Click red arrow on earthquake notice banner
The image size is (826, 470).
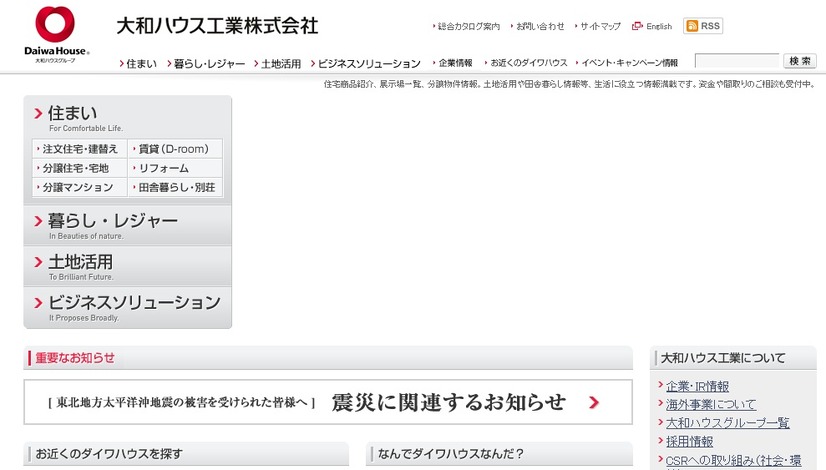click(594, 403)
